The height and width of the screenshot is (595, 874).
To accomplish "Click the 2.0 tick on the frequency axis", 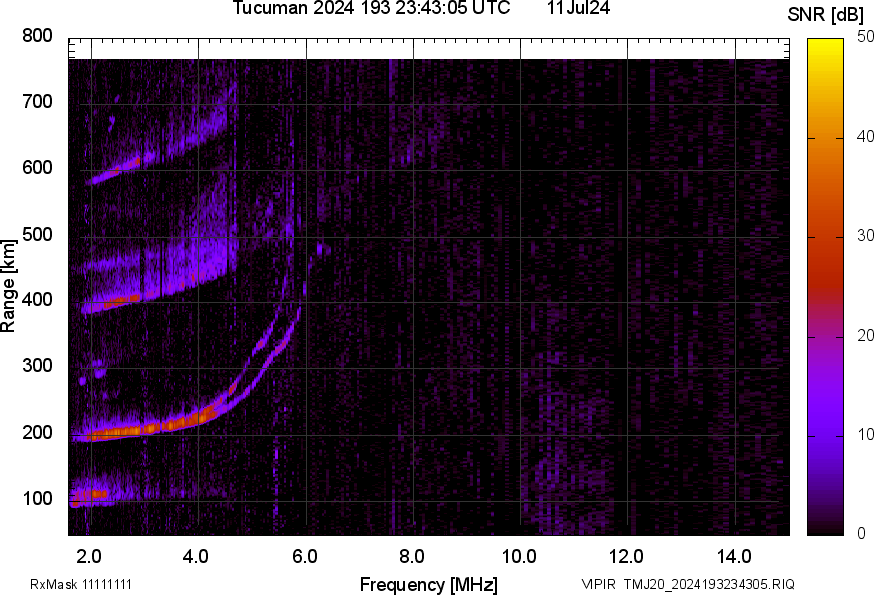I will pos(90,555).
